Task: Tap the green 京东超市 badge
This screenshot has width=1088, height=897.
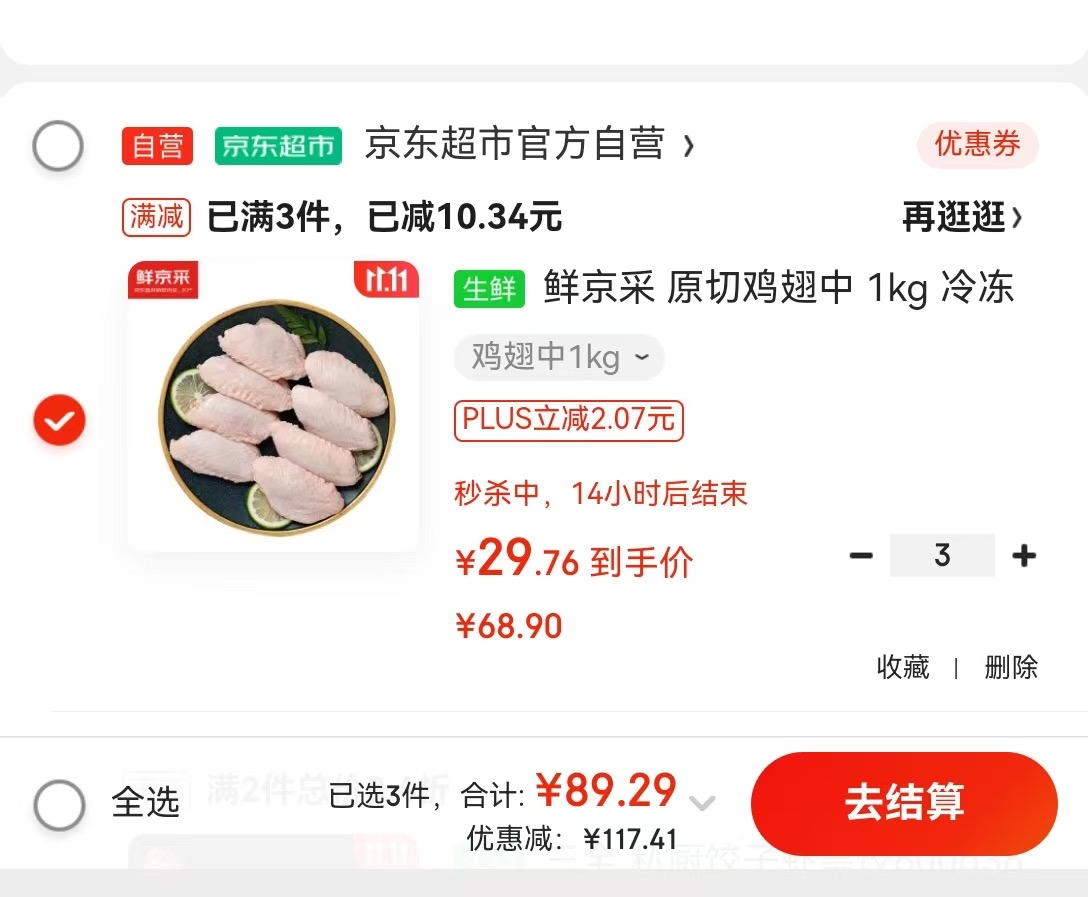Action: tap(278, 146)
